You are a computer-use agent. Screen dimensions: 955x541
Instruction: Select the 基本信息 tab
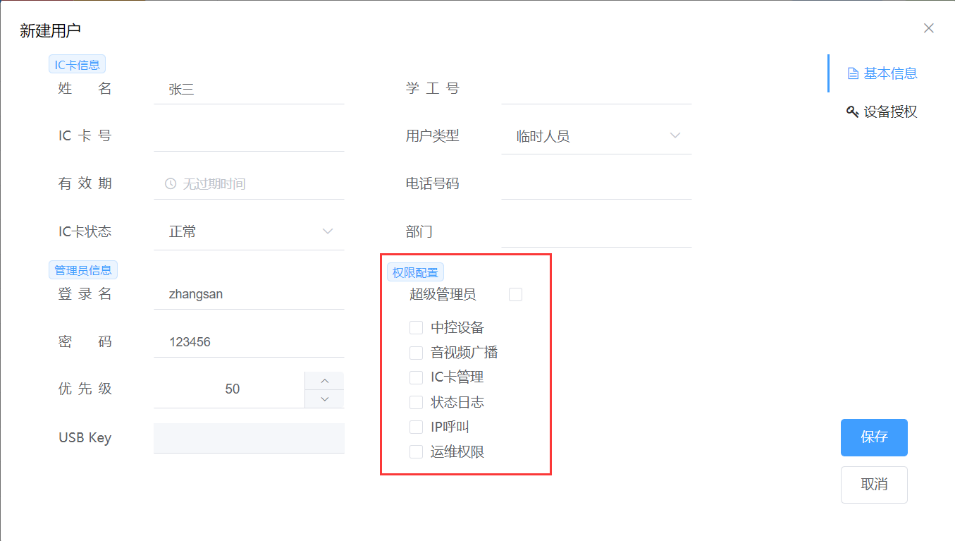click(890, 73)
